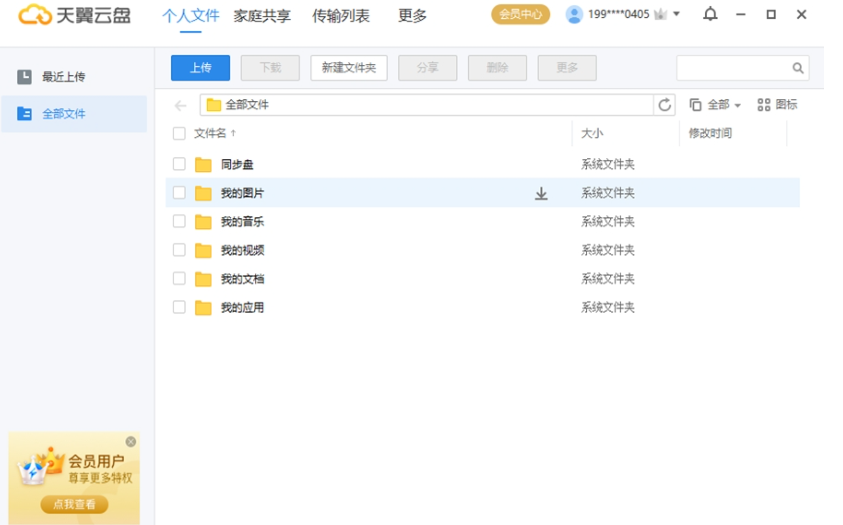Click the 全部文件 path bar

[427, 105]
